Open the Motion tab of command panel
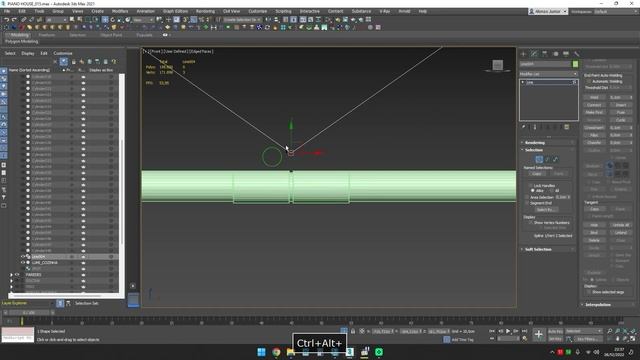Image resolution: width=640 pixels, height=360 pixels. coord(555,54)
